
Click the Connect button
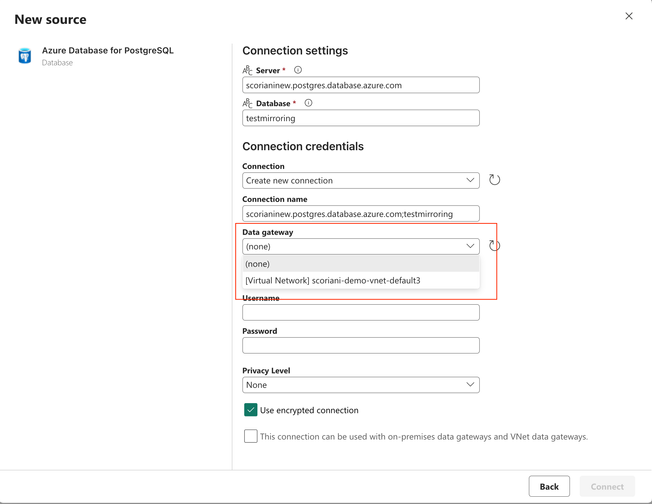[607, 486]
